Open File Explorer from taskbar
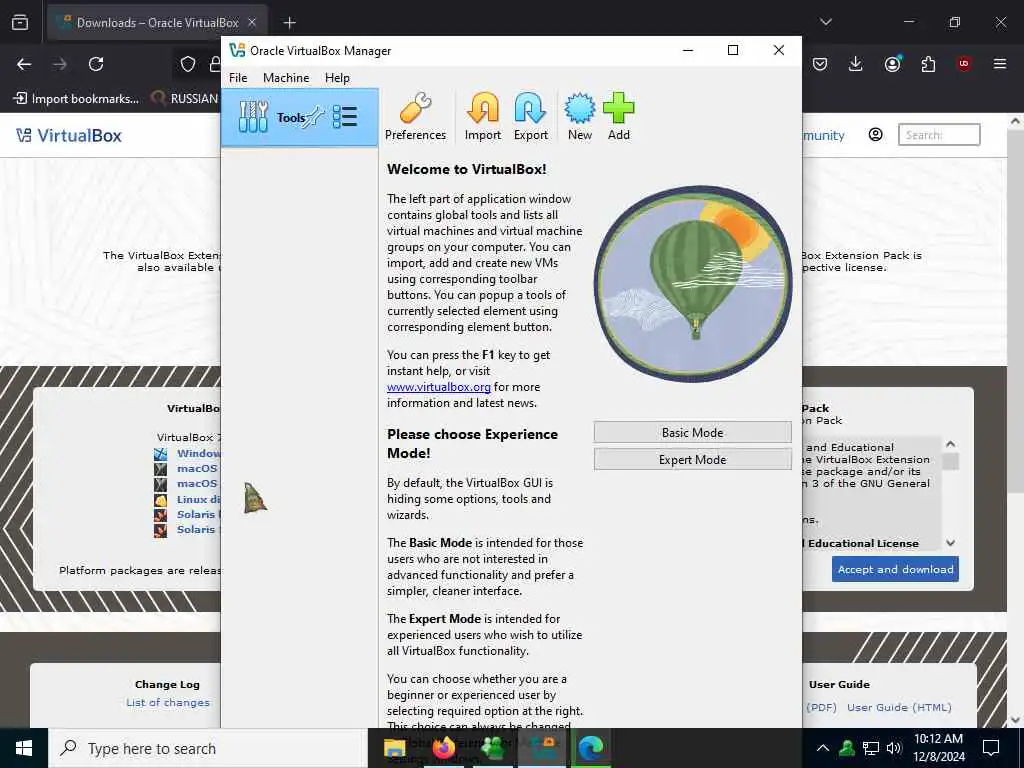Screen dimensions: 1024x768 tap(394, 748)
